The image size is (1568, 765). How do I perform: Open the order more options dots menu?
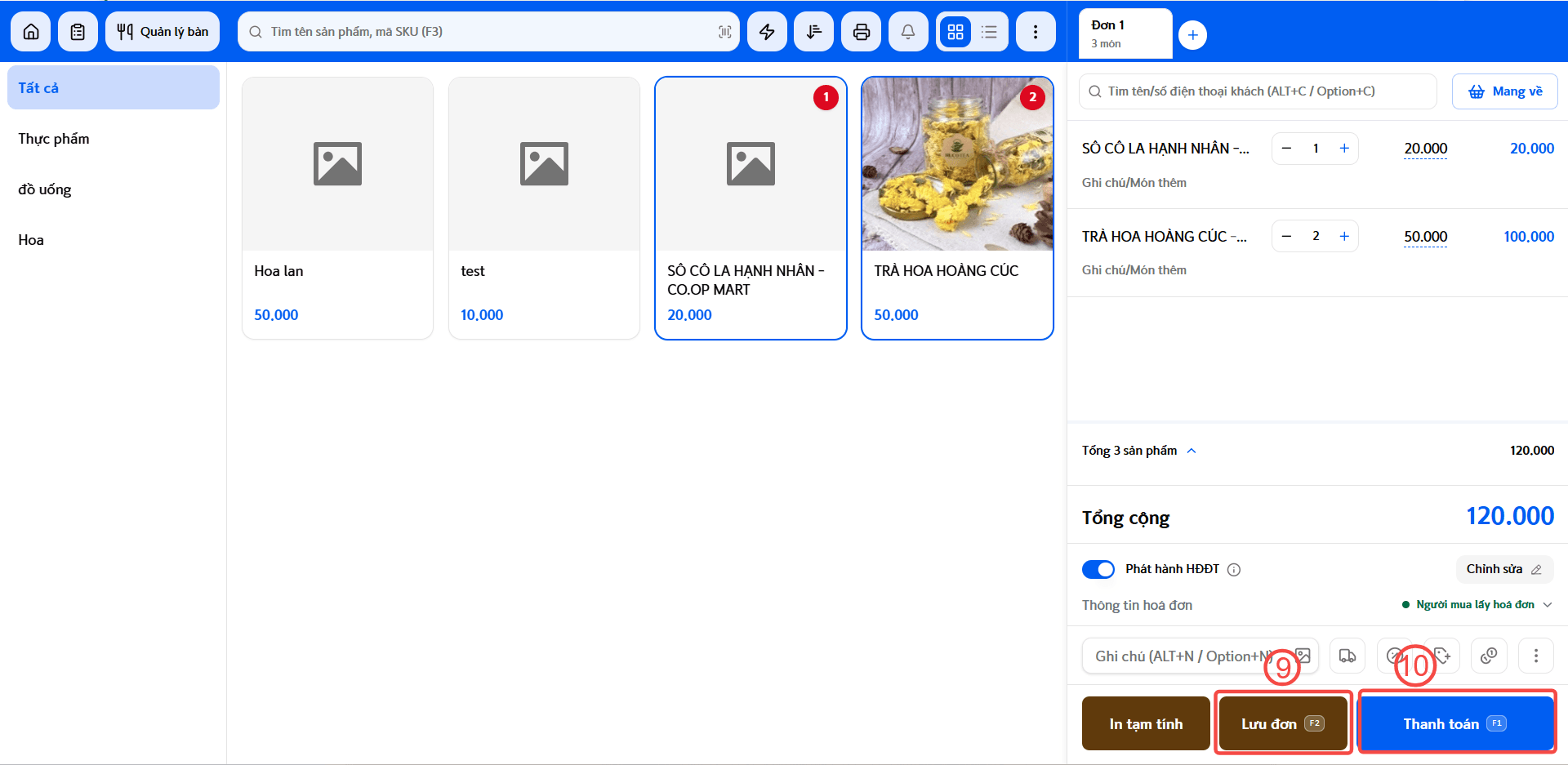click(1536, 656)
